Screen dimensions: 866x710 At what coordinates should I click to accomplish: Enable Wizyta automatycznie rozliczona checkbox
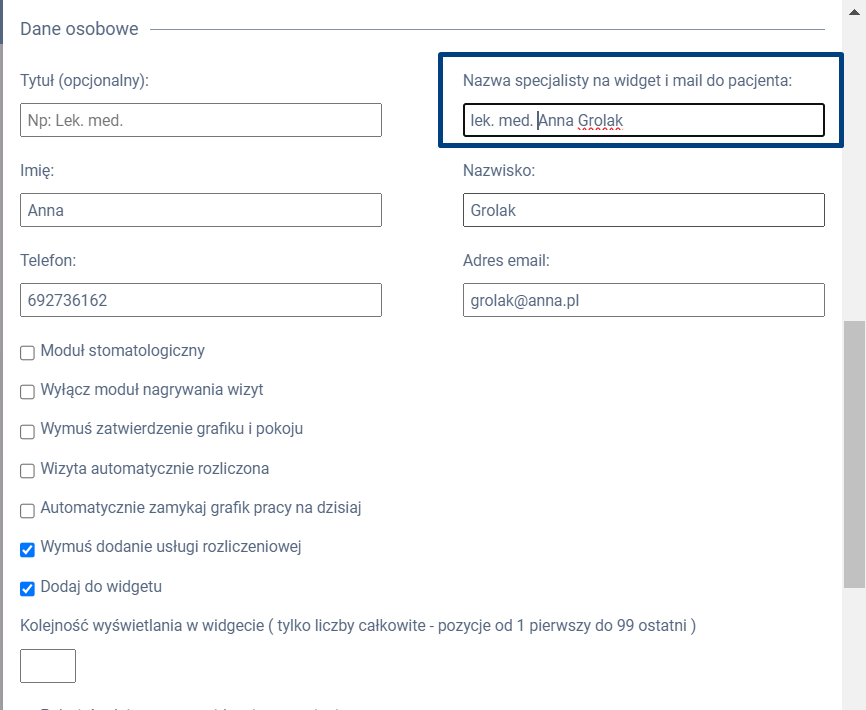click(x=28, y=470)
